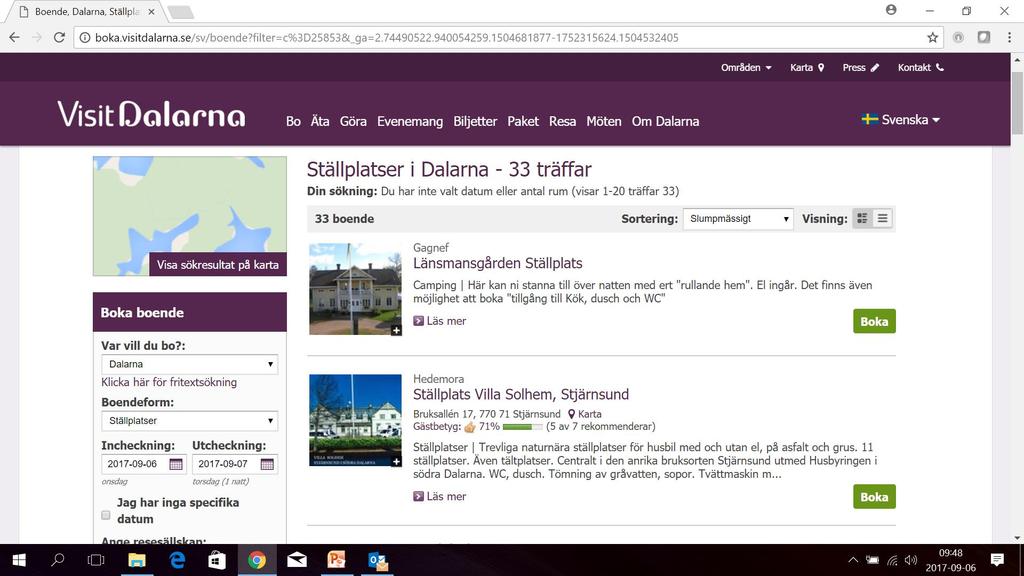Bookmark this page with star icon

[x=933, y=38]
